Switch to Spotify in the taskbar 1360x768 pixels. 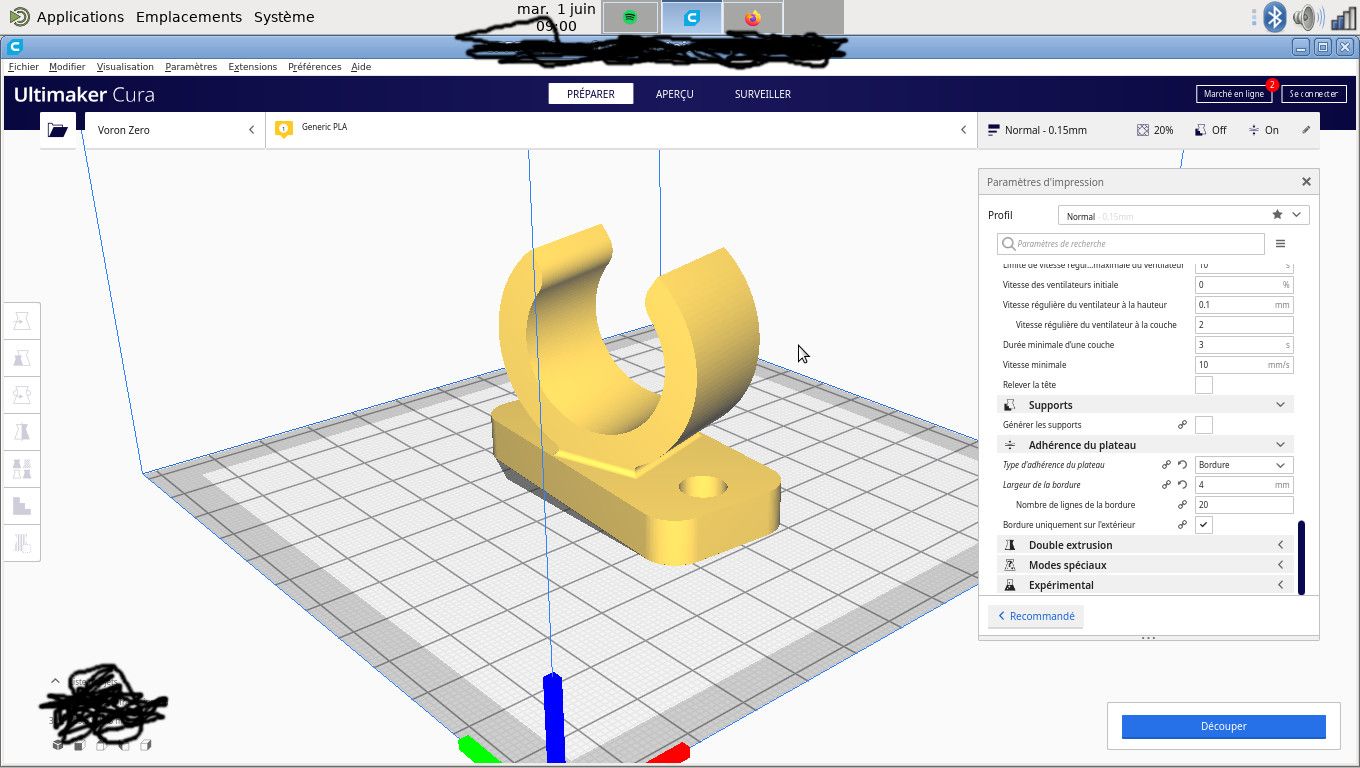click(630, 17)
